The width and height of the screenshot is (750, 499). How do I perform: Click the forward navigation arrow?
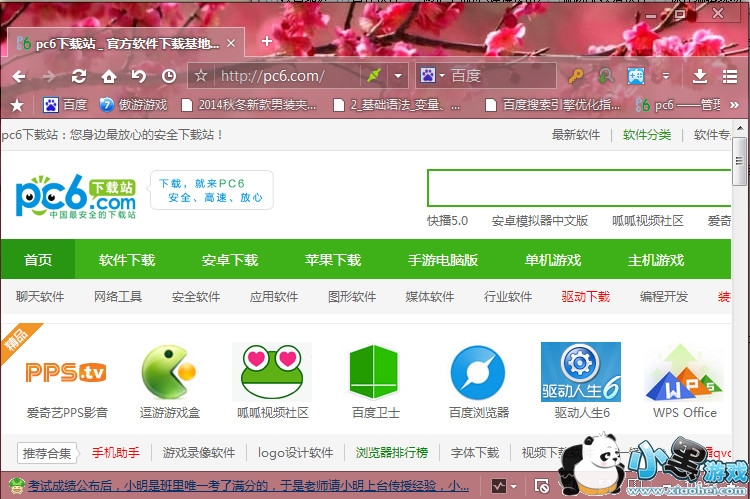(49, 76)
